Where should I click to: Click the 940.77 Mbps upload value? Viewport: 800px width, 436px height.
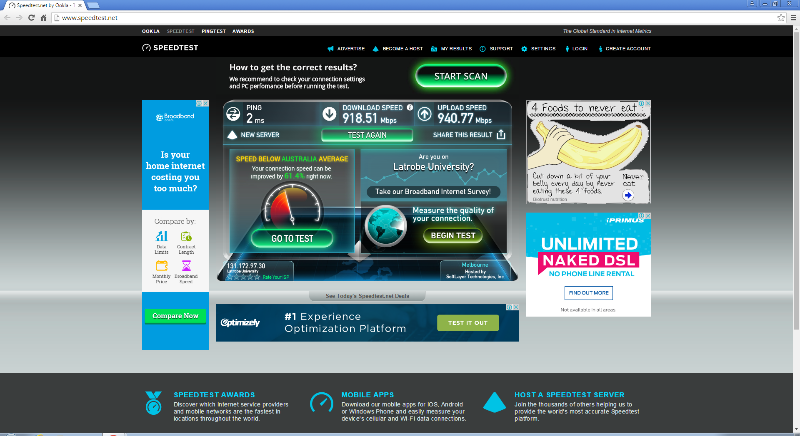464,118
